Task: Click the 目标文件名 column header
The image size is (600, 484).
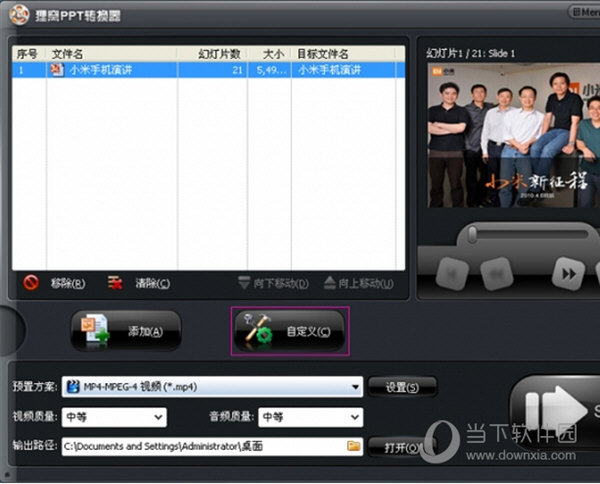Action: (x=343, y=54)
